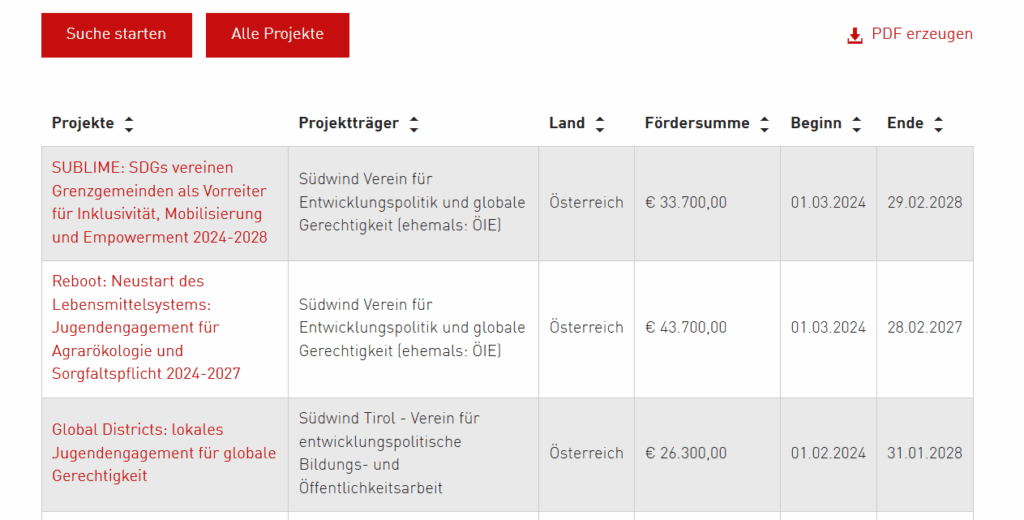This screenshot has height=520, width=1024.
Task: Start search with Suche starten button
Action: 116,35
